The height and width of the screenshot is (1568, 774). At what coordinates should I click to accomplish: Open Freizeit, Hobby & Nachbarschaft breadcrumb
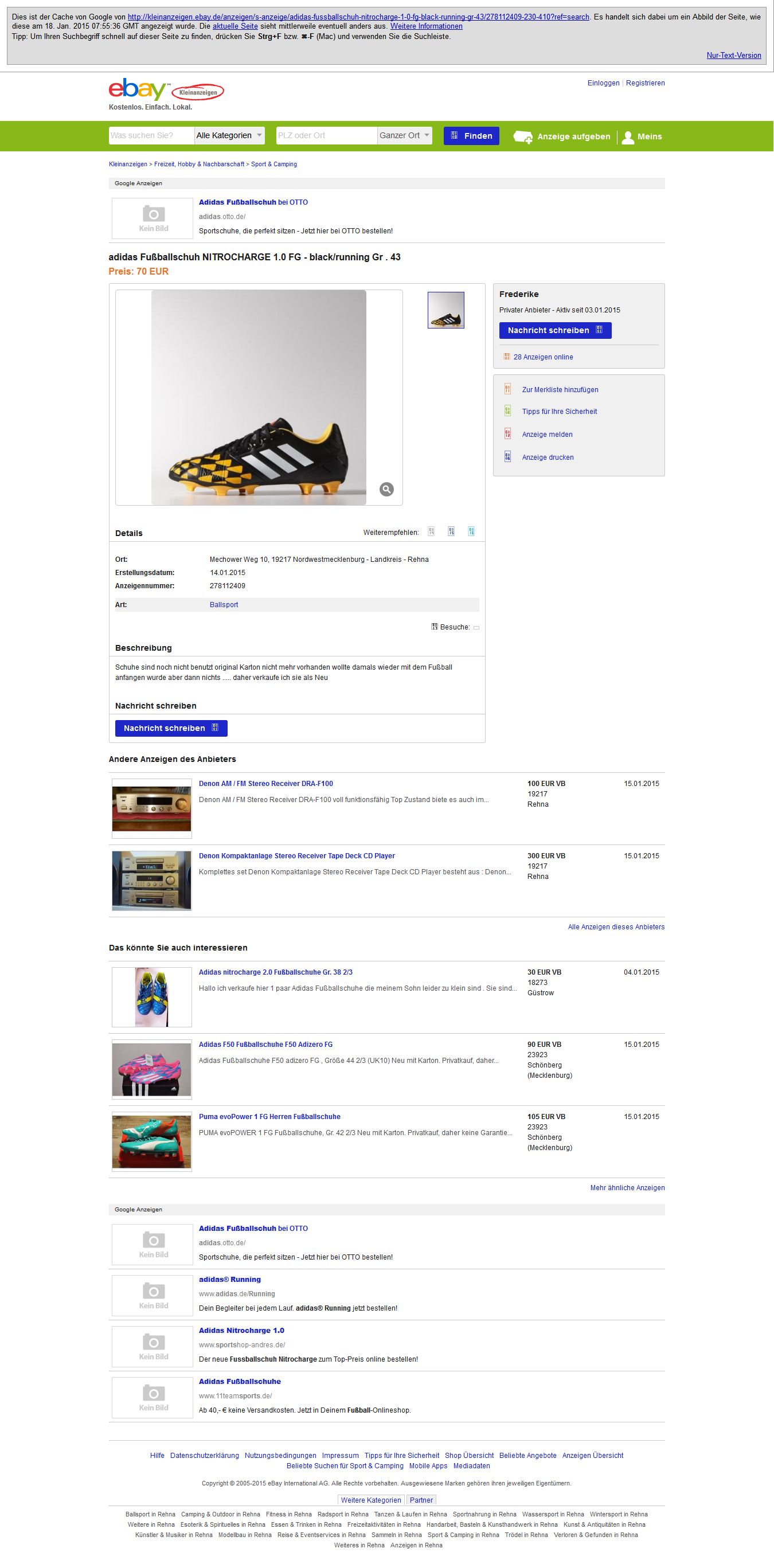click(x=199, y=165)
